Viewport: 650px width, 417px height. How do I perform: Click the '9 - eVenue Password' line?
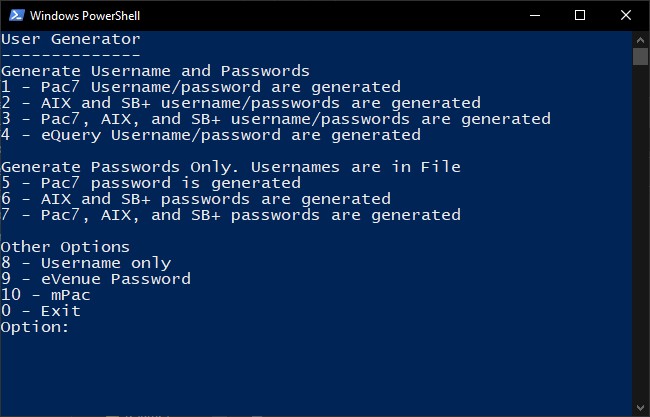pos(96,279)
